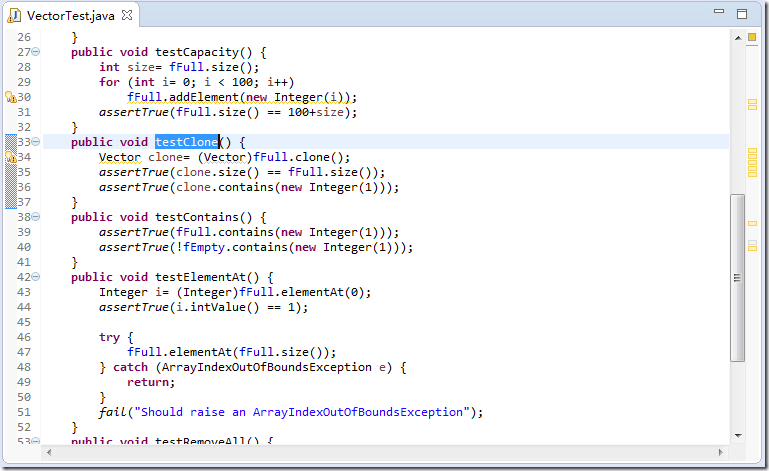769x471 pixels.
Task: Click the testContains method name
Action: tap(197, 217)
